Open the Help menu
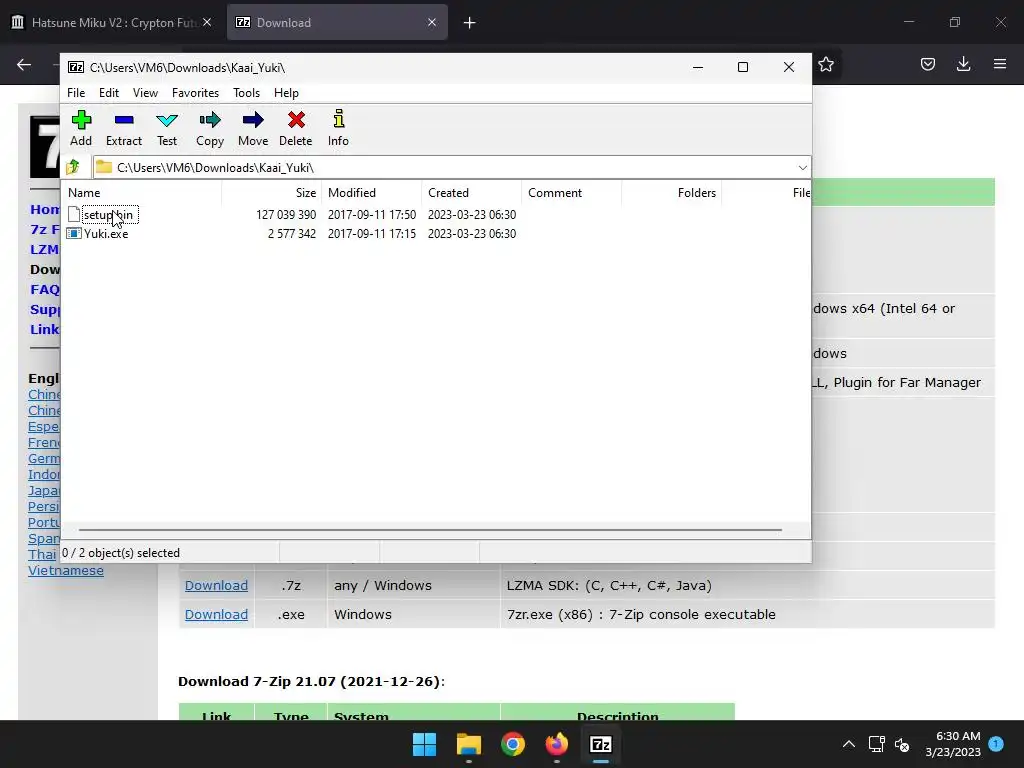1024x768 pixels. (x=286, y=93)
